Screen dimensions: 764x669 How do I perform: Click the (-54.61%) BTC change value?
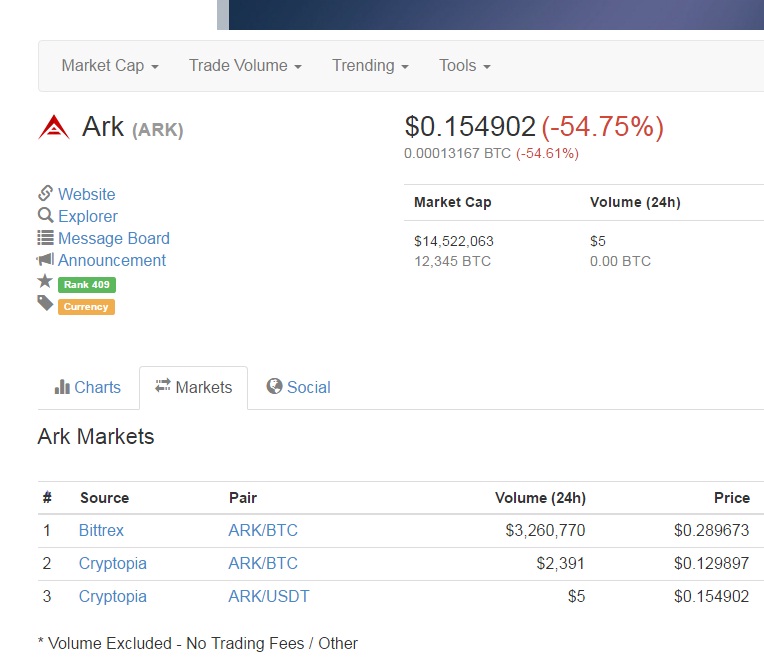(547, 153)
